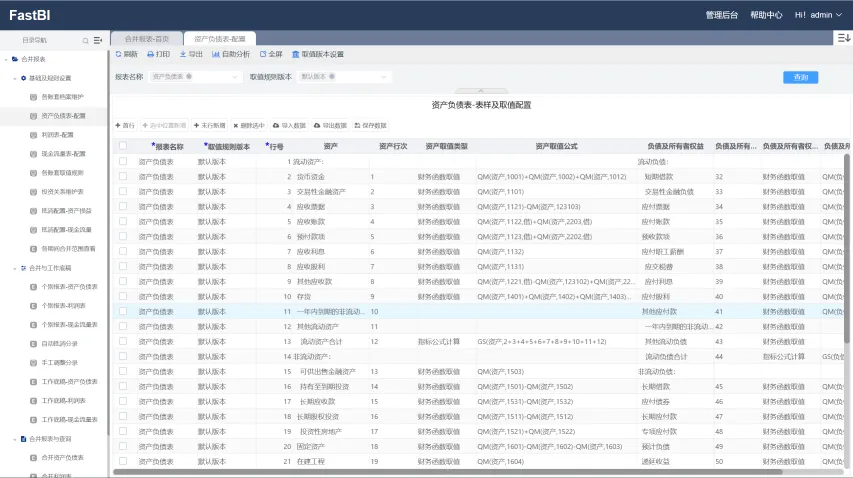Click the 删除选中 delete selected x icon
The height and width of the screenshot is (478, 853).
point(236,126)
